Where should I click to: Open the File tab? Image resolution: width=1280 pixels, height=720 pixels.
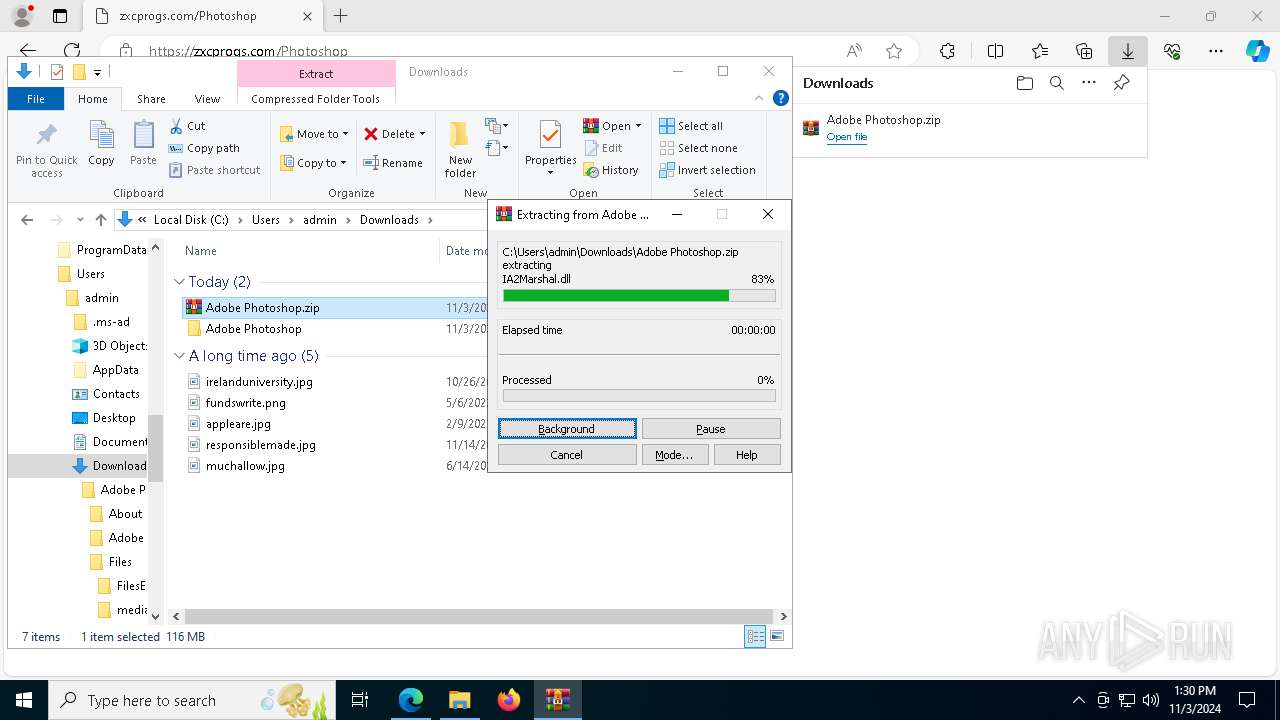[x=36, y=99]
